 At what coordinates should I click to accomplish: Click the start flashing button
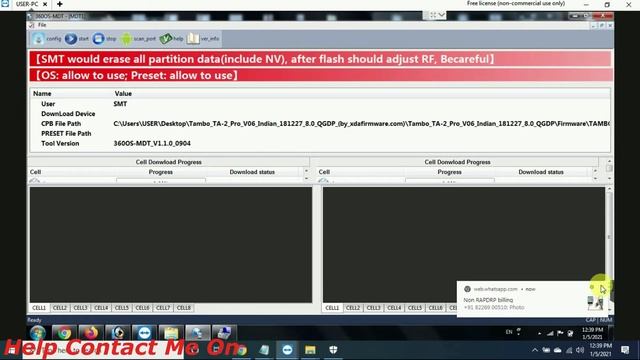coord(76,39)
